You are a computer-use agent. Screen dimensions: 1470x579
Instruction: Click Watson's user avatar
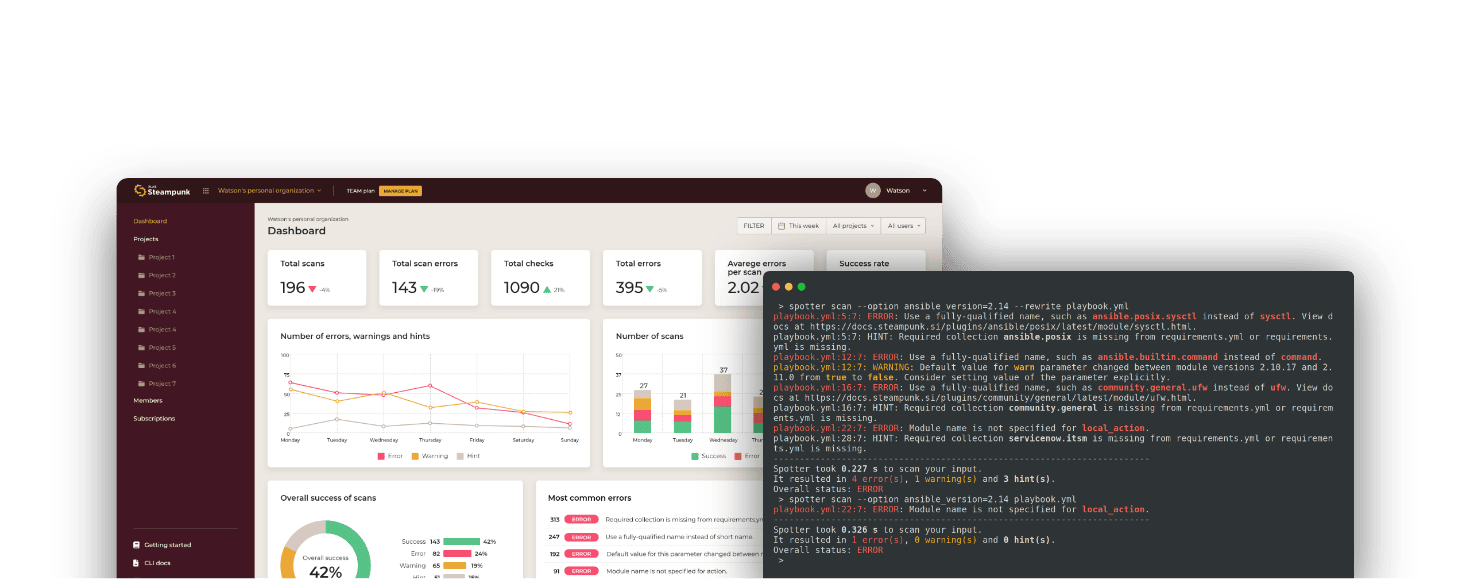(872, 190)
